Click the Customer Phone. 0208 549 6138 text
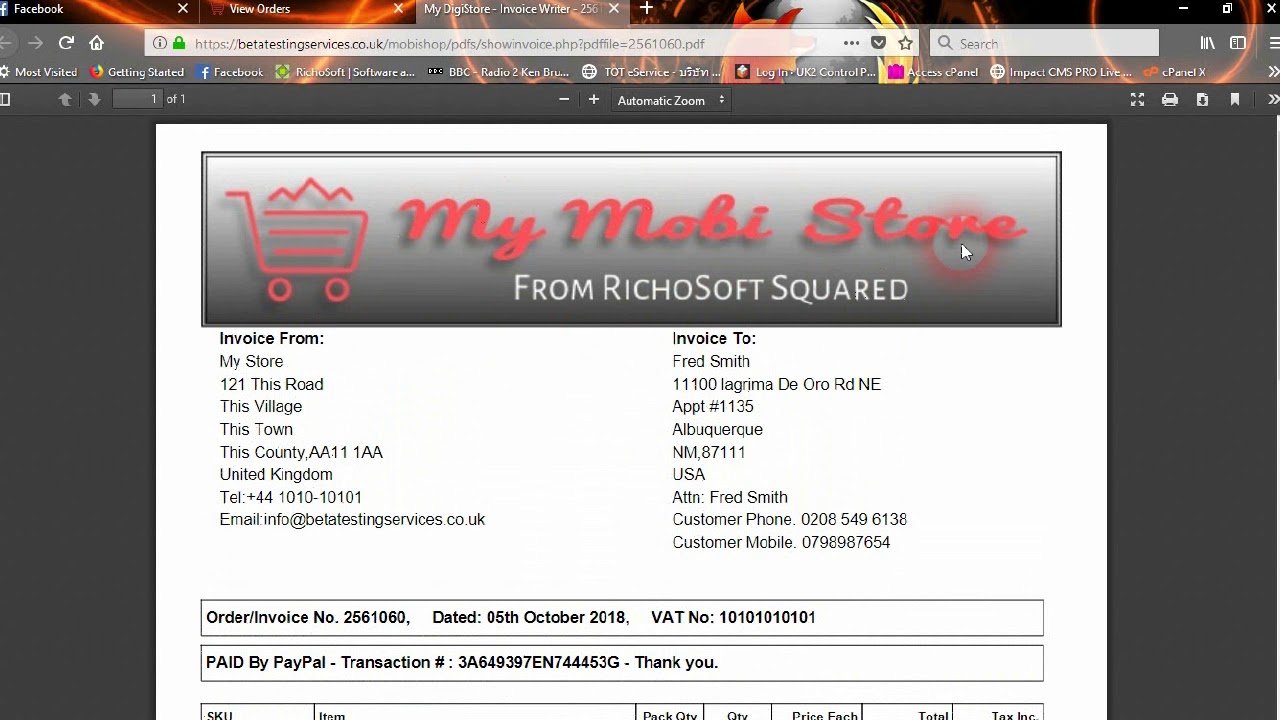The image size is (1280, 720). pyautogui.click(x=790, y=519)
